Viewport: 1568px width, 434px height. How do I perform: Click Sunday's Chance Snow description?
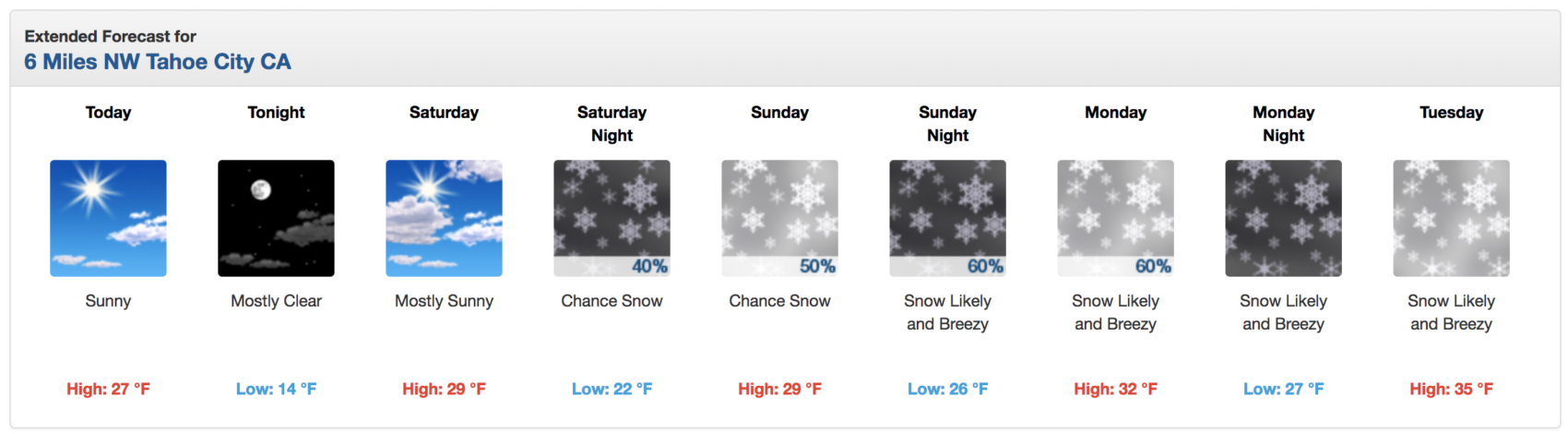pos(779,301)
